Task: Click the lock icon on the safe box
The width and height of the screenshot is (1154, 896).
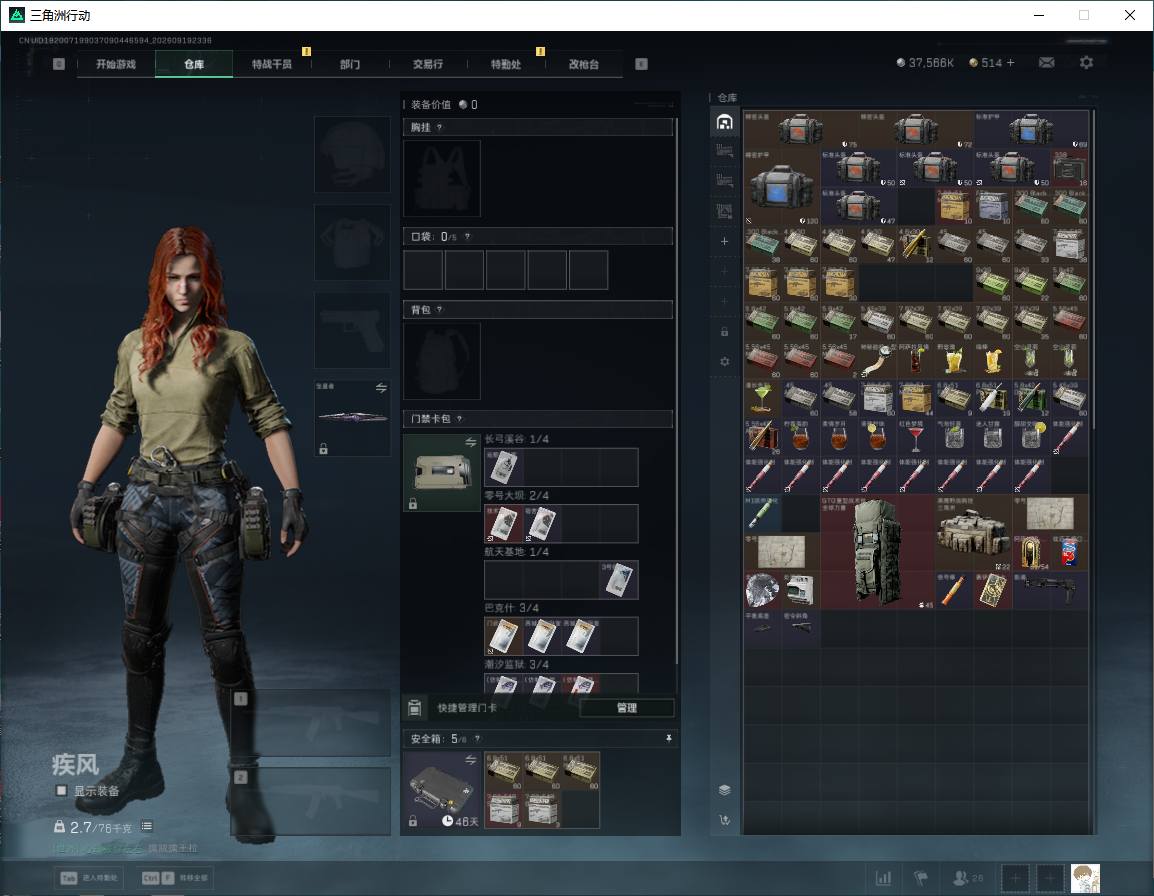Action: pos(413,821)
